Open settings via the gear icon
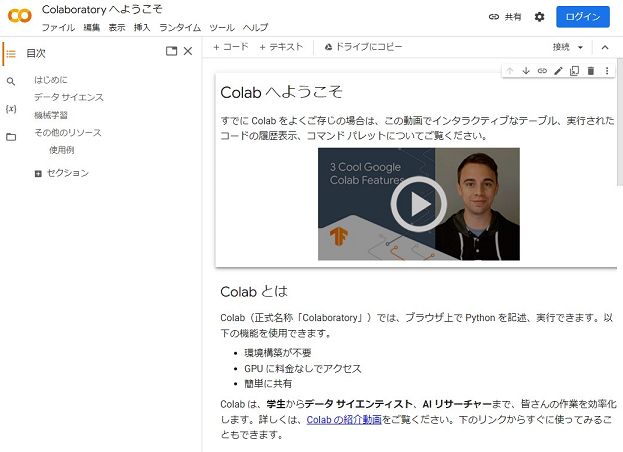Viewport: 623px width, 452px height. point(539,17)
